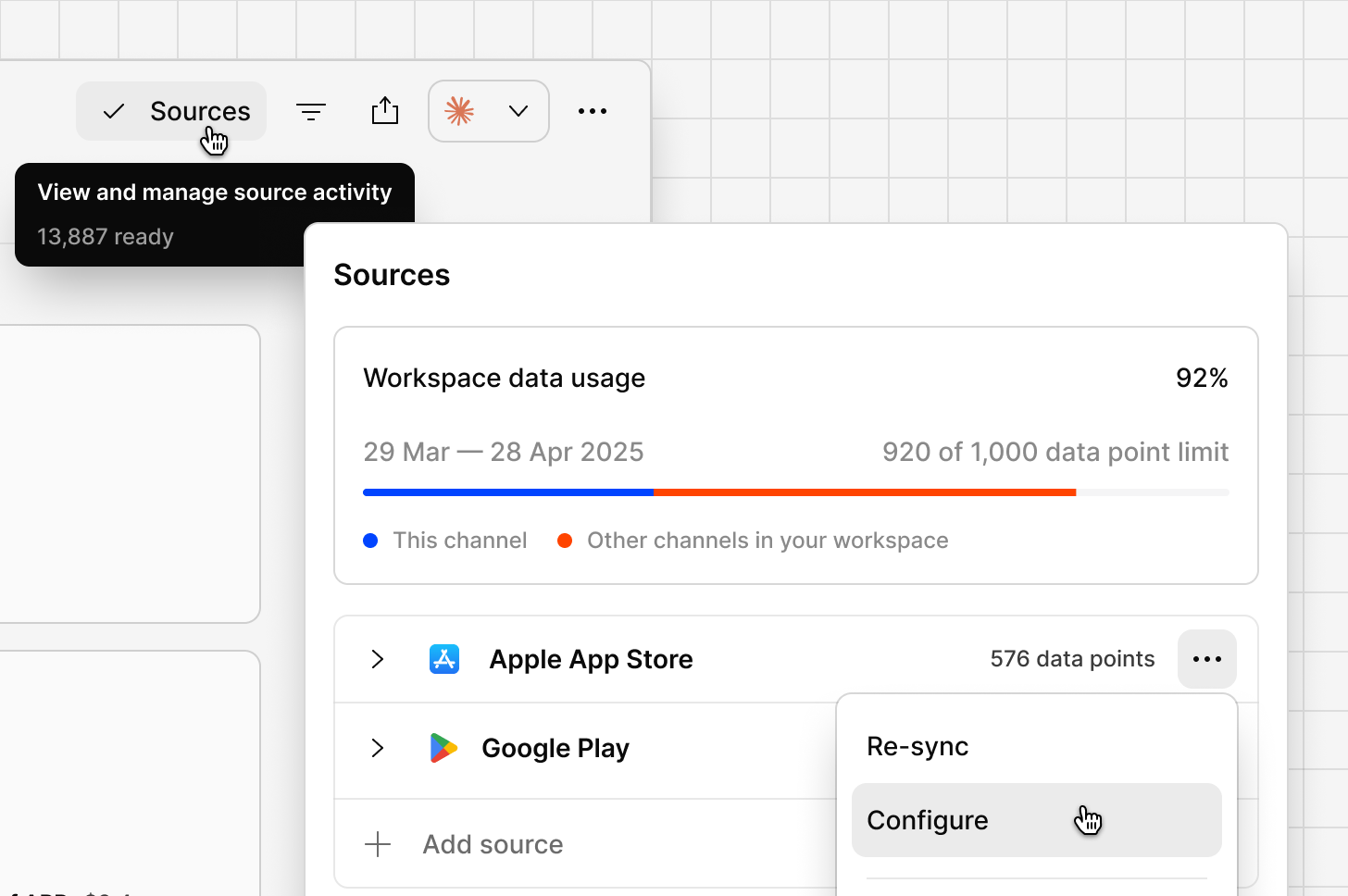Click the Apple App Store logo icon
This screenshot has height=896, width=1348.
(x=444, y=659)
